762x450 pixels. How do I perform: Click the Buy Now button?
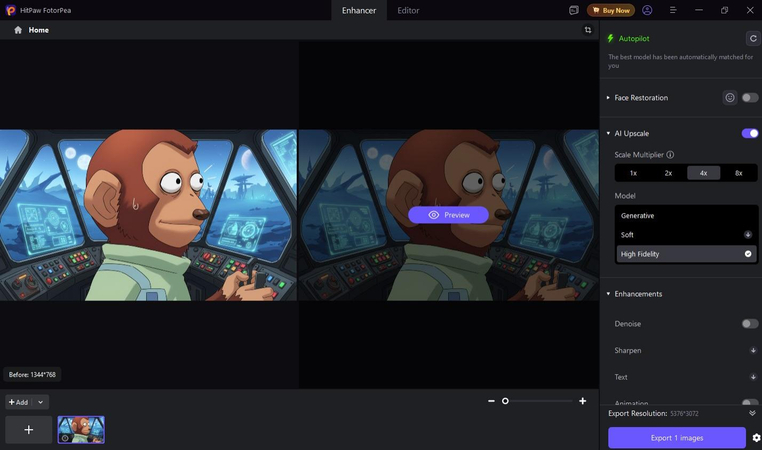pos(611,10)
